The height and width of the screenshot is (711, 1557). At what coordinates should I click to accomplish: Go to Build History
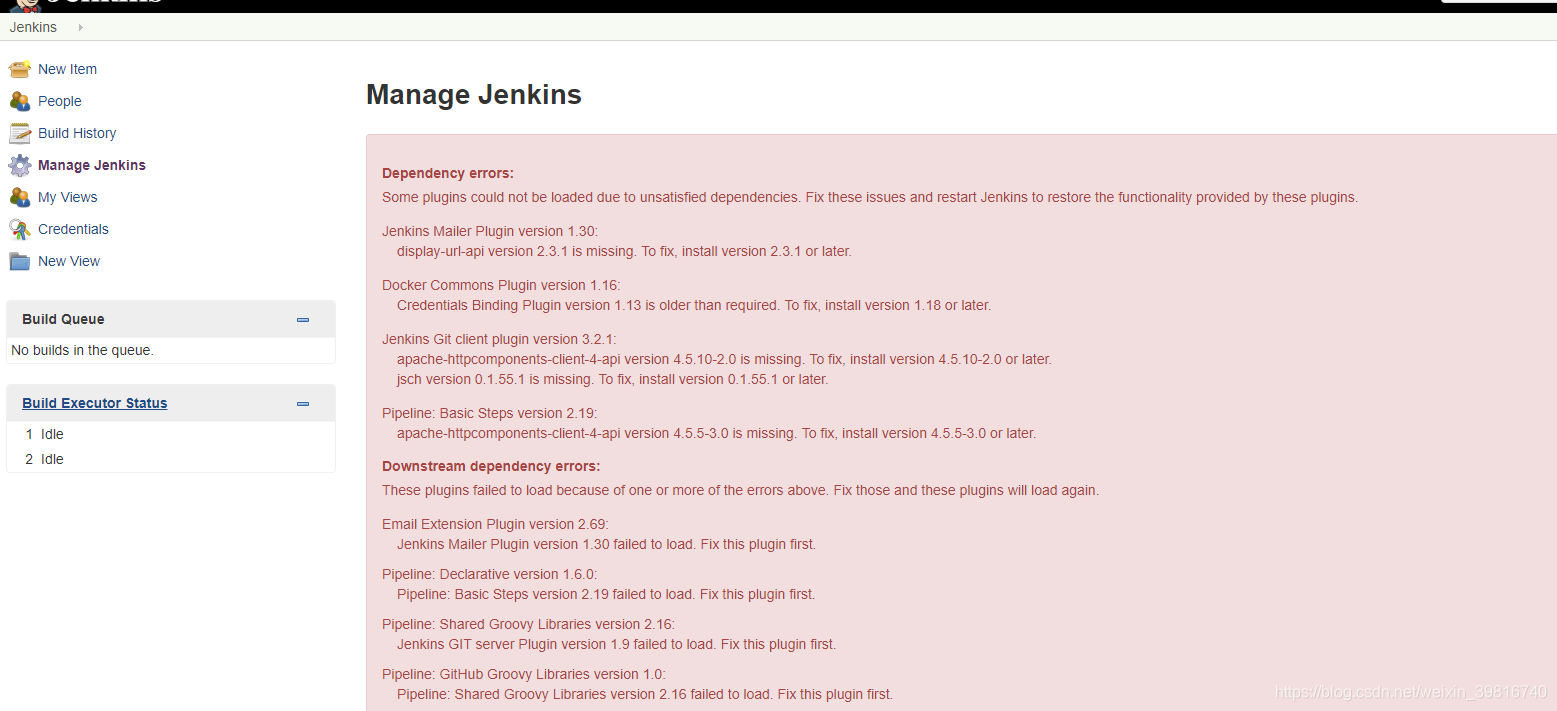coord(77,133)
